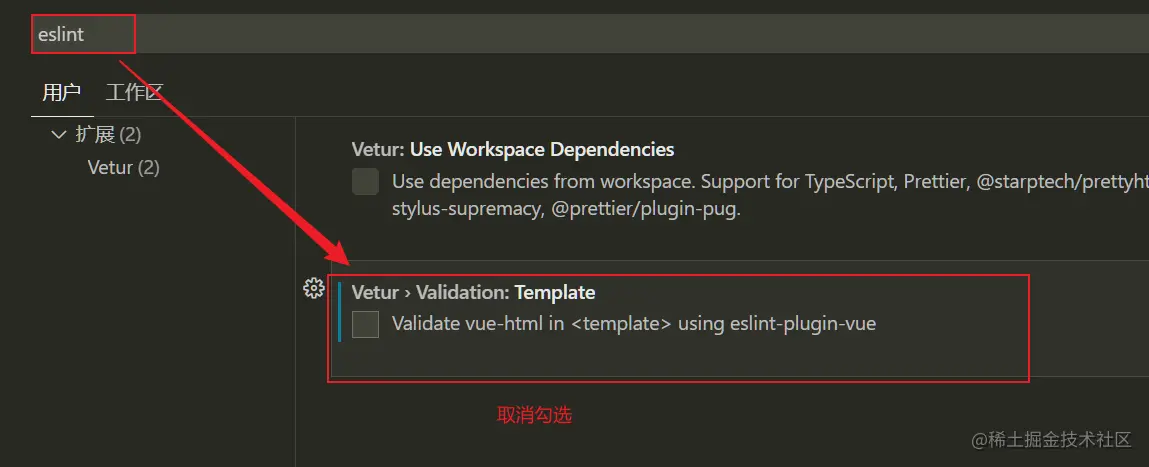Switch to the 工作区 settings tab
The height and width of the screenshot is (467, 1149).
(x=134, y=93)
